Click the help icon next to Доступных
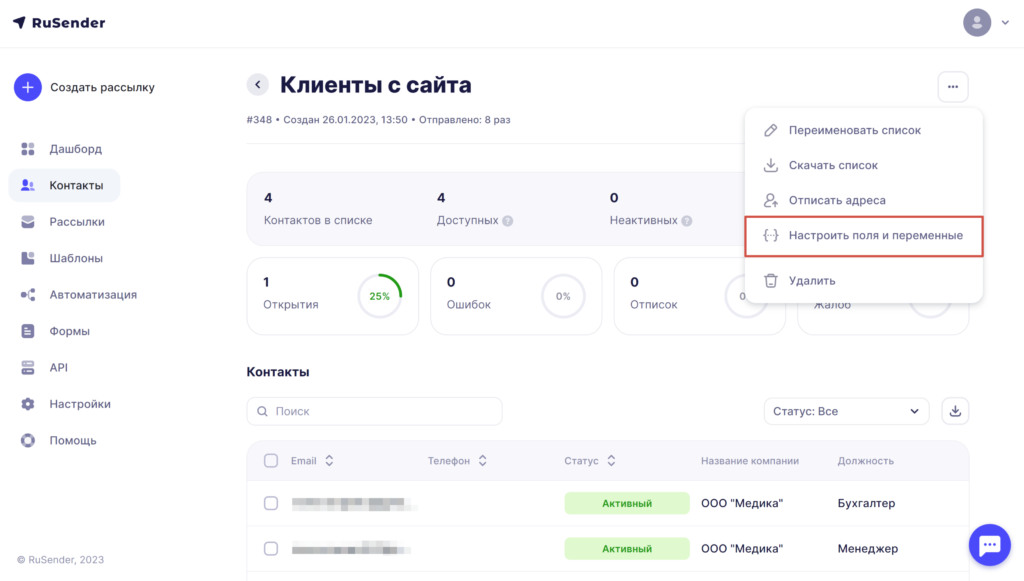This screenshot has height=581, width=1024. pyautogui.click(x=508, y=221)
